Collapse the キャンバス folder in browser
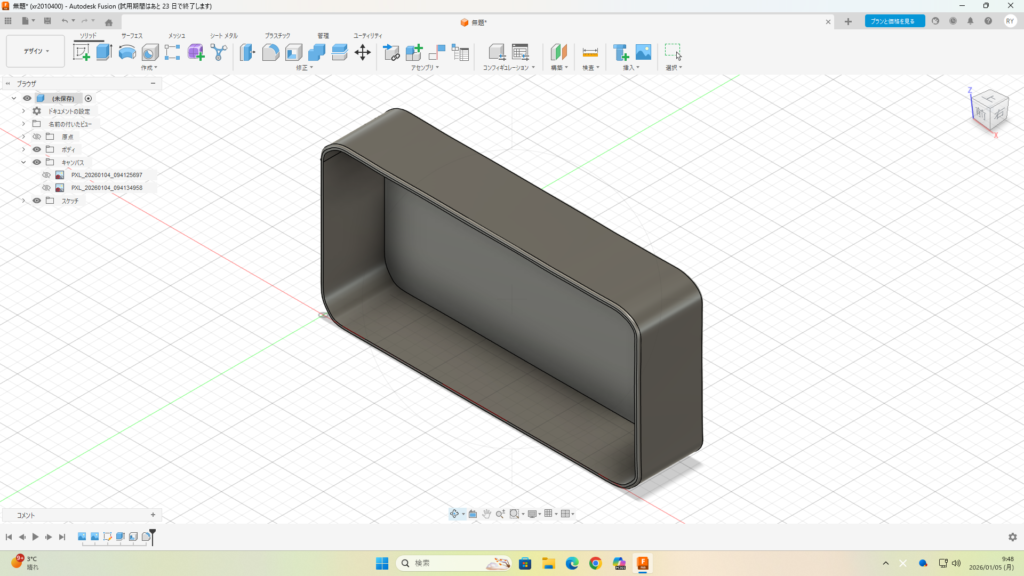This screenshot has height=576, width=1024. coord(23,162)
